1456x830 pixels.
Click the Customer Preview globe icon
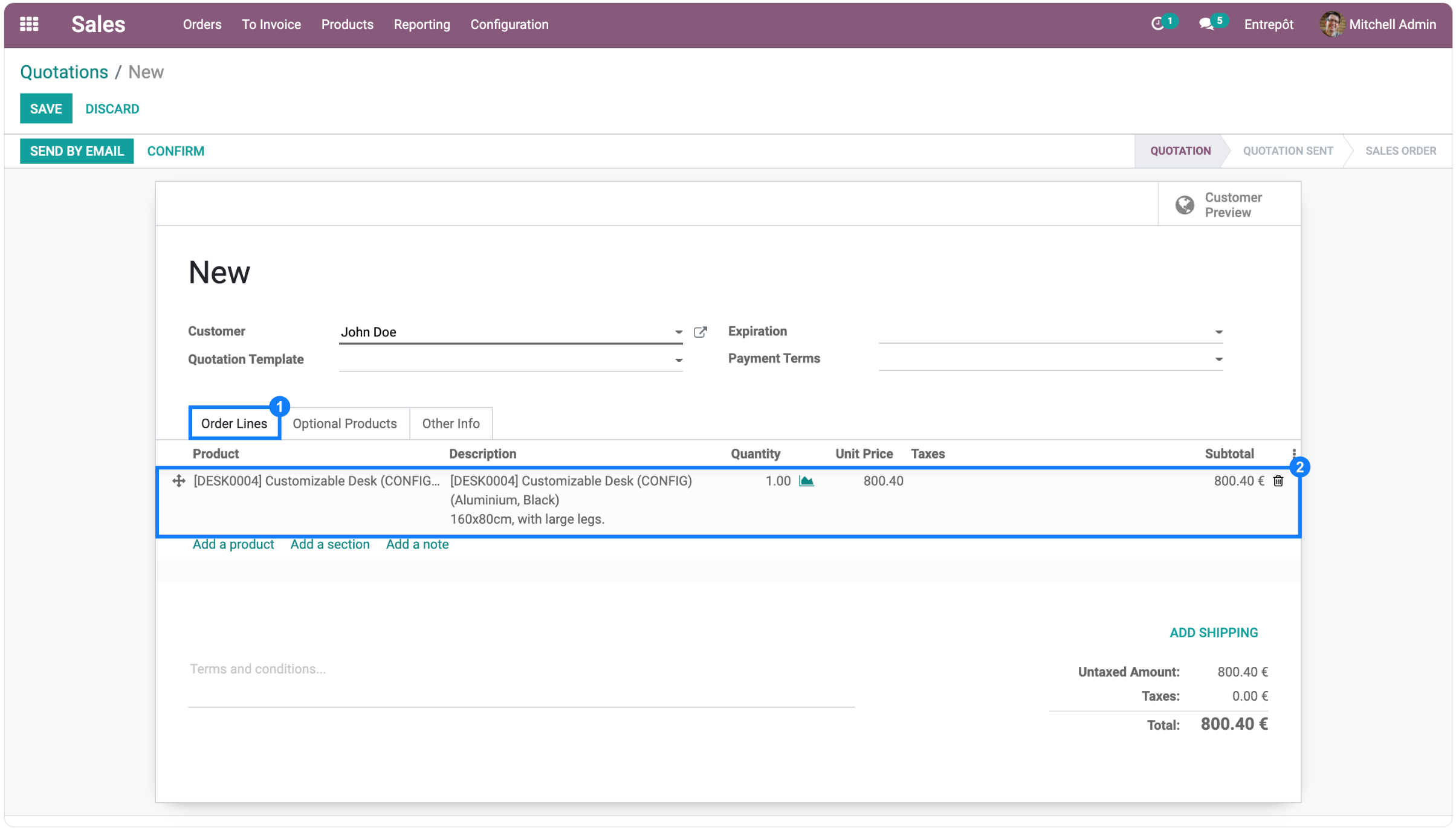click(x=1185, y=205)
